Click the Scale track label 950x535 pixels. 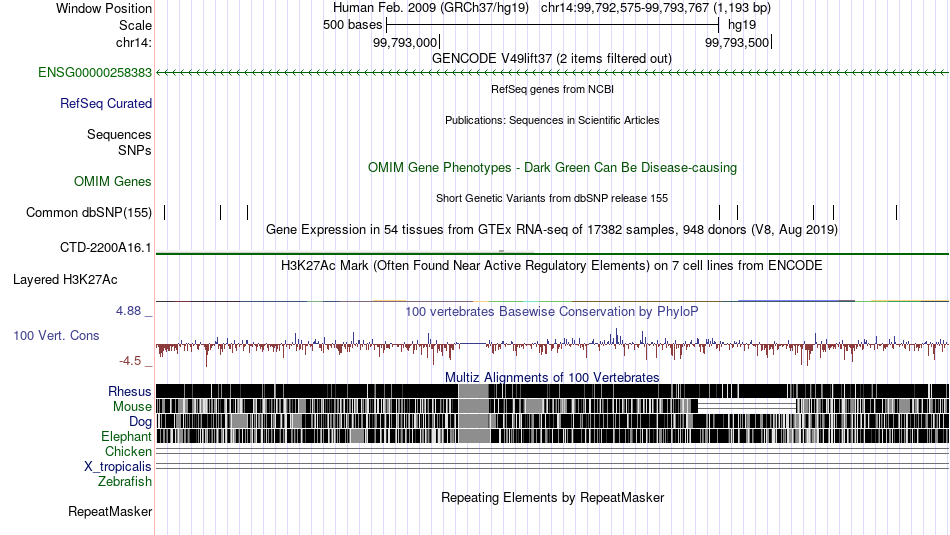point(135,25)
